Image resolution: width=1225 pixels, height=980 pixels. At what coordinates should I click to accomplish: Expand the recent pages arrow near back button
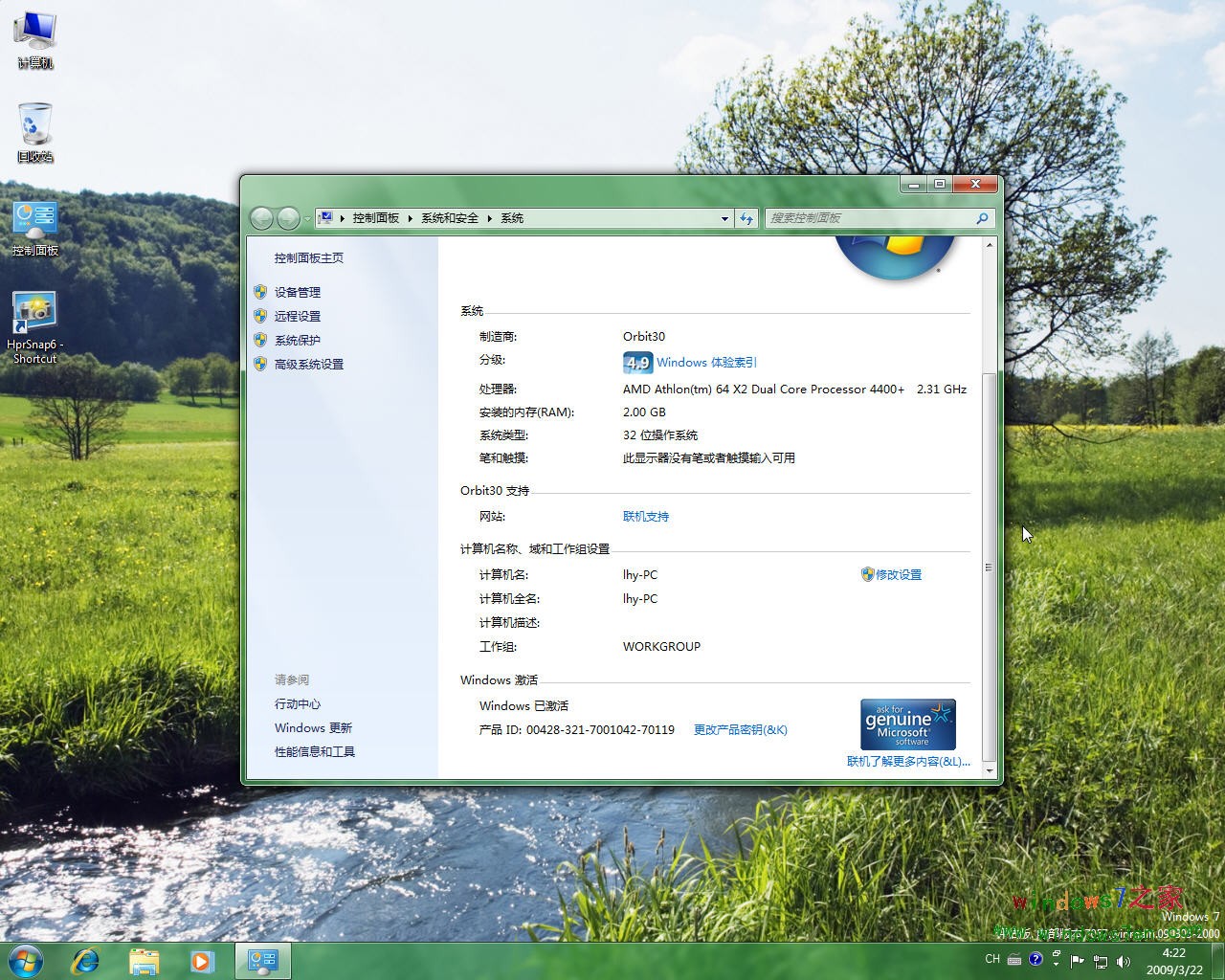[307, 219]
